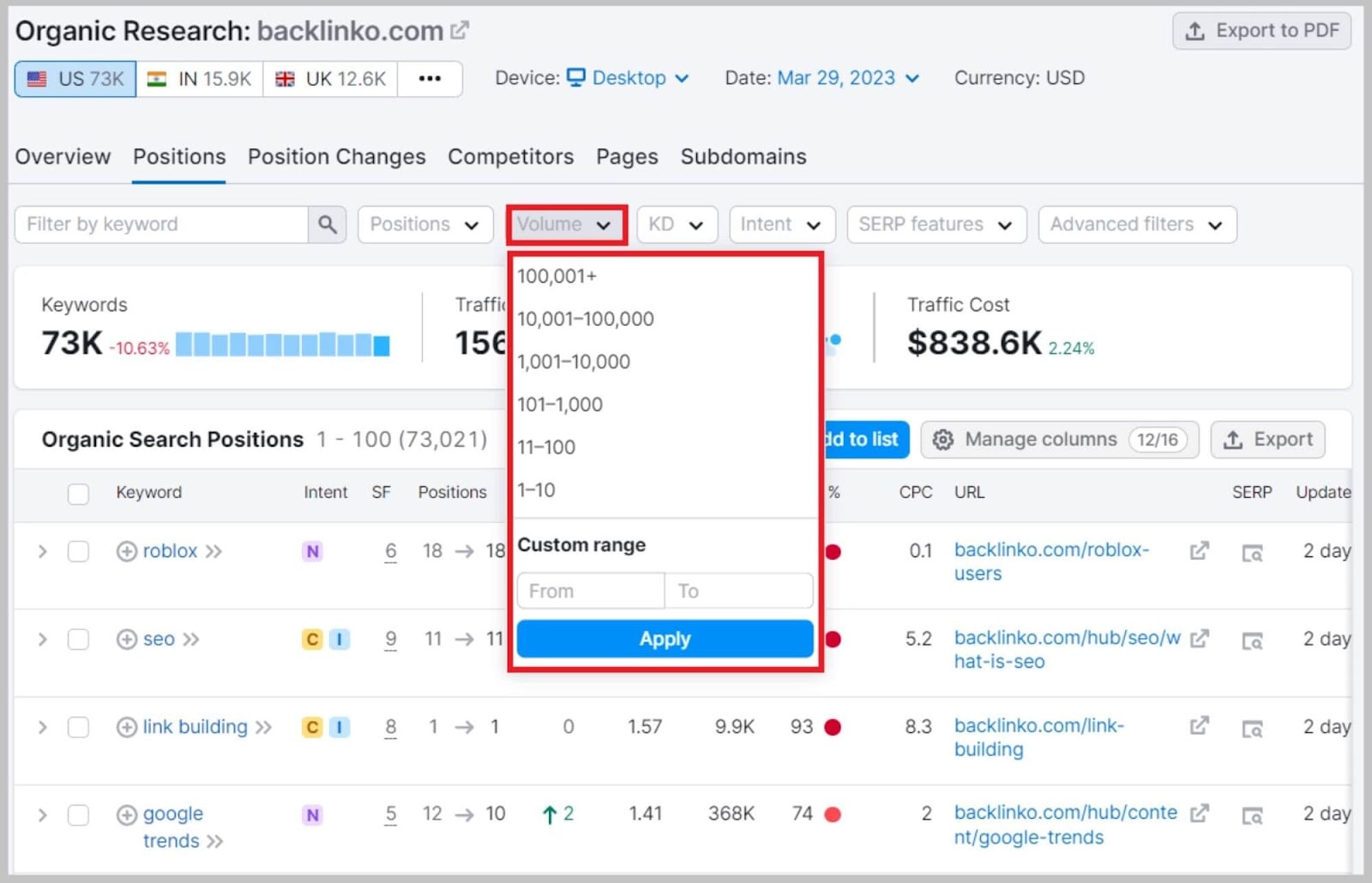Click Apply in custom range
The image size is (1372, 883).
pos(665,640)
